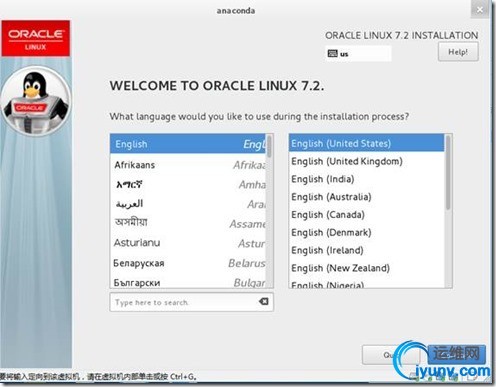Select the Amharic language row
Screen dimensions: 496x387
coord(188,184)
